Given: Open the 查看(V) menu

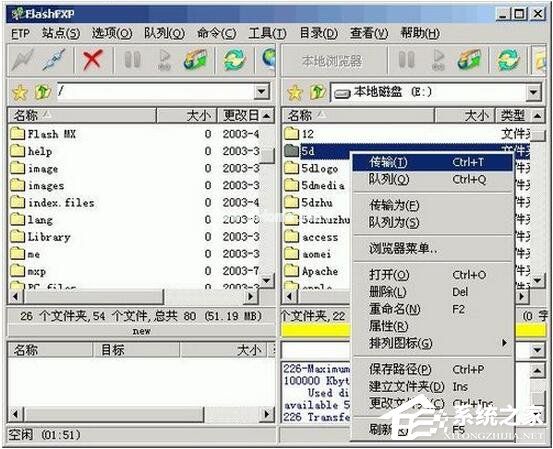Looking at the screenshot, I should [x=369, y=34].
